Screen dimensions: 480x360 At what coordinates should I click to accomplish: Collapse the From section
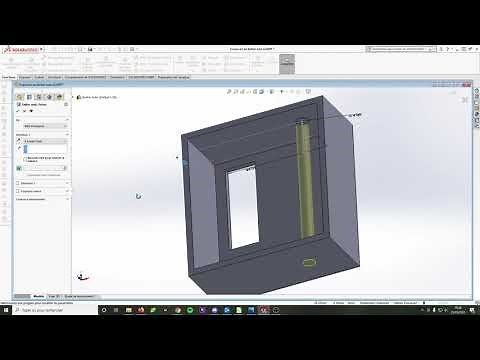point(67,120)
